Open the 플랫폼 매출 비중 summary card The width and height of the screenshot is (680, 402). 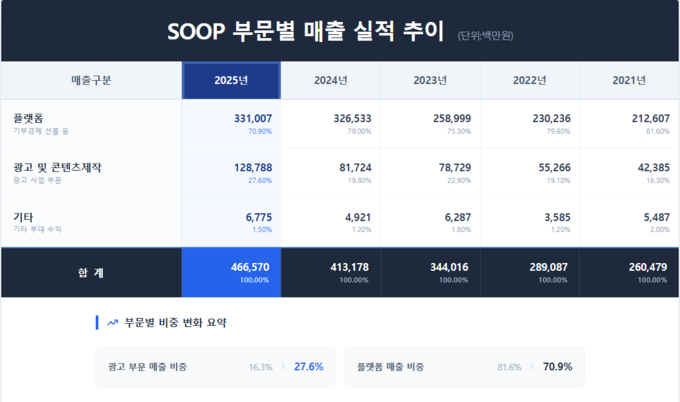click(x=464, y=367)
